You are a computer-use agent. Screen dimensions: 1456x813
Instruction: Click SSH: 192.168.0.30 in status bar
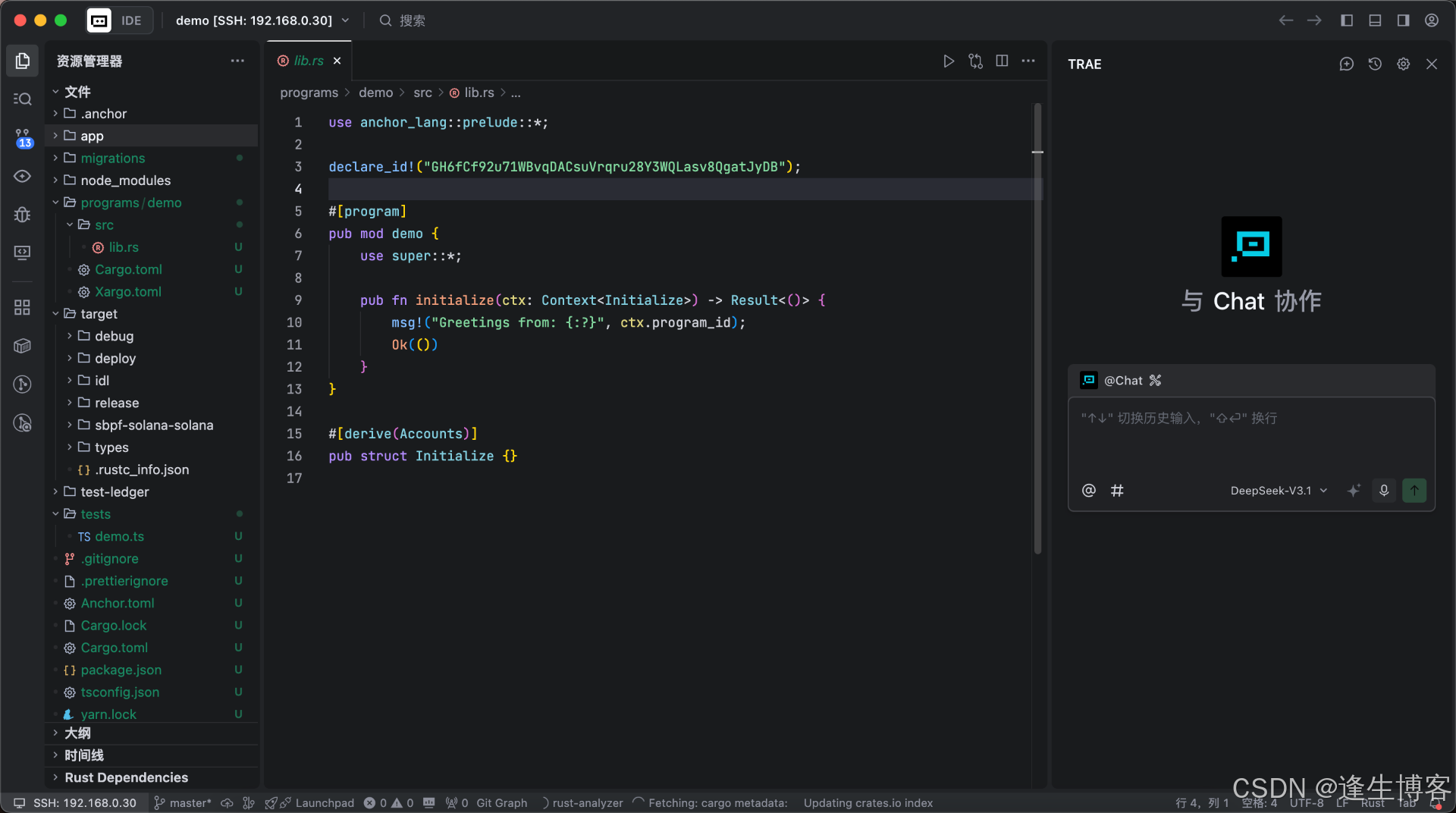75,803
